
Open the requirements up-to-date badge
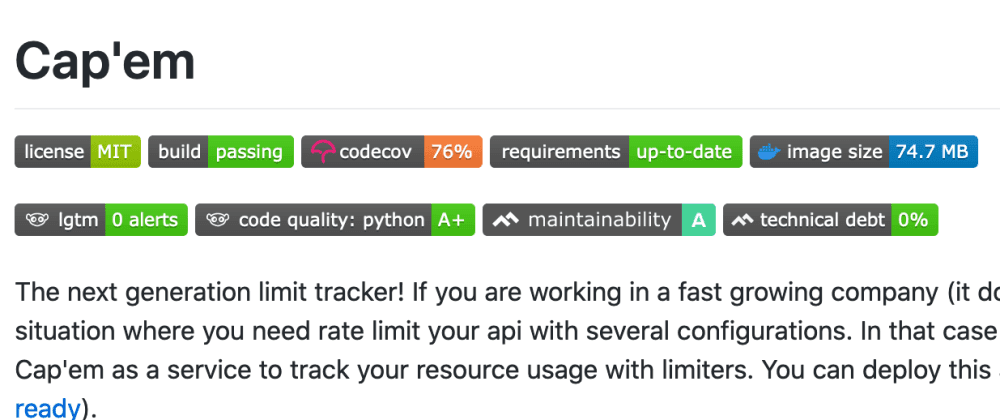pyautogui.click(x=615, y=152)
